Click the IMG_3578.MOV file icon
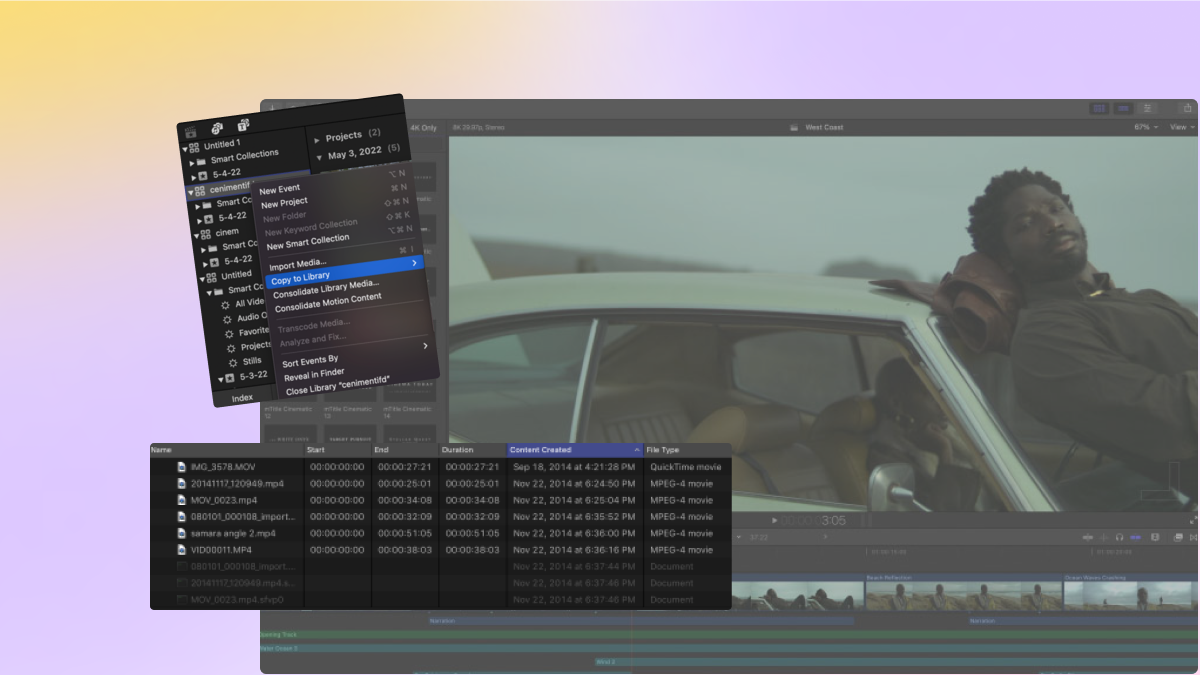Screen dimensions: 1200x675 (x=182, y=467)
